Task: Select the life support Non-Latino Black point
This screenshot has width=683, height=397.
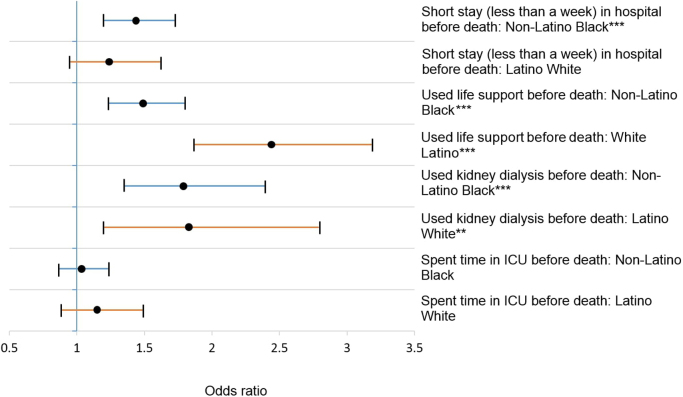Action: (143, 103)
